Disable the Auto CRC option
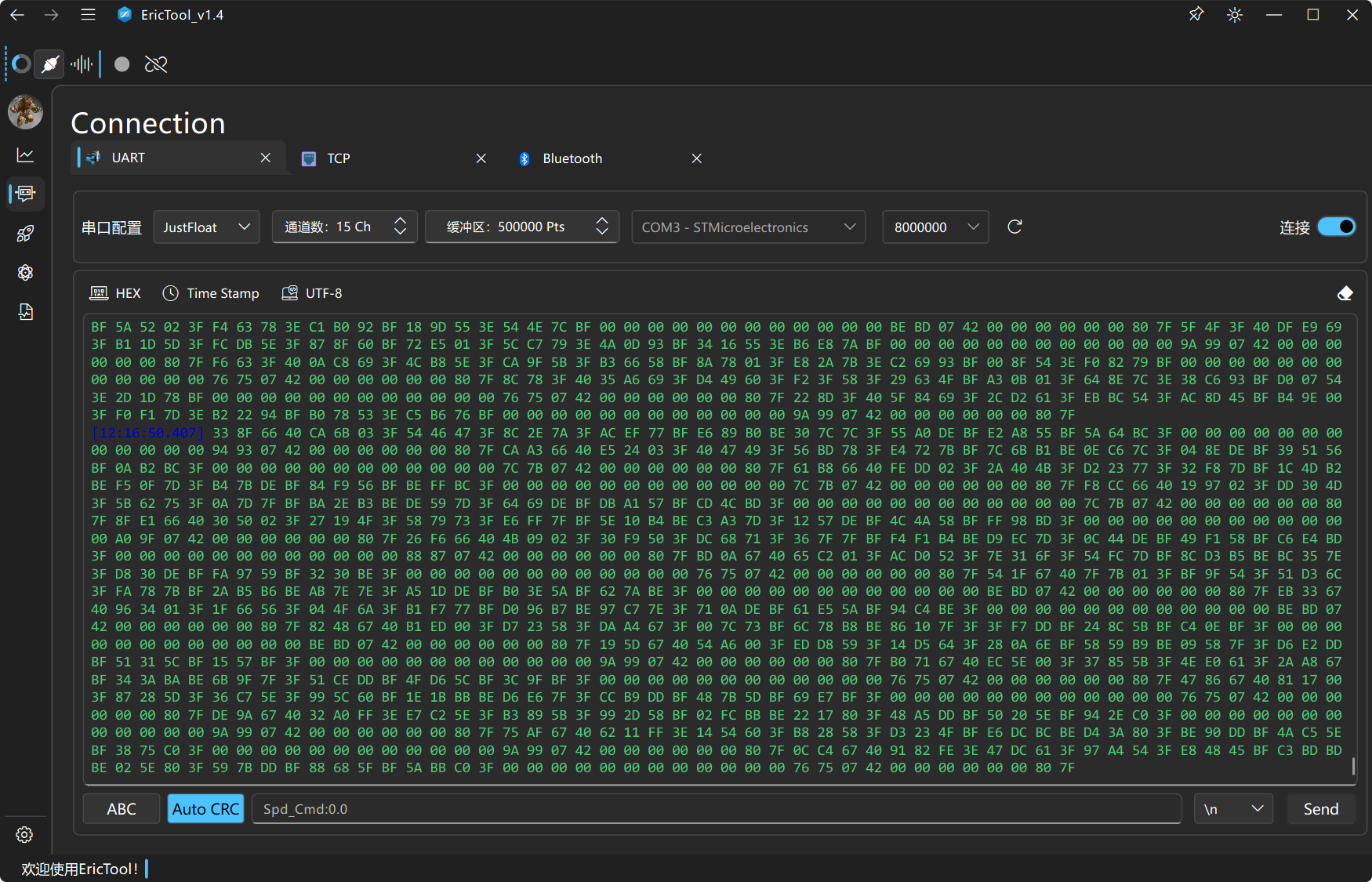 [x=205, y=809]
